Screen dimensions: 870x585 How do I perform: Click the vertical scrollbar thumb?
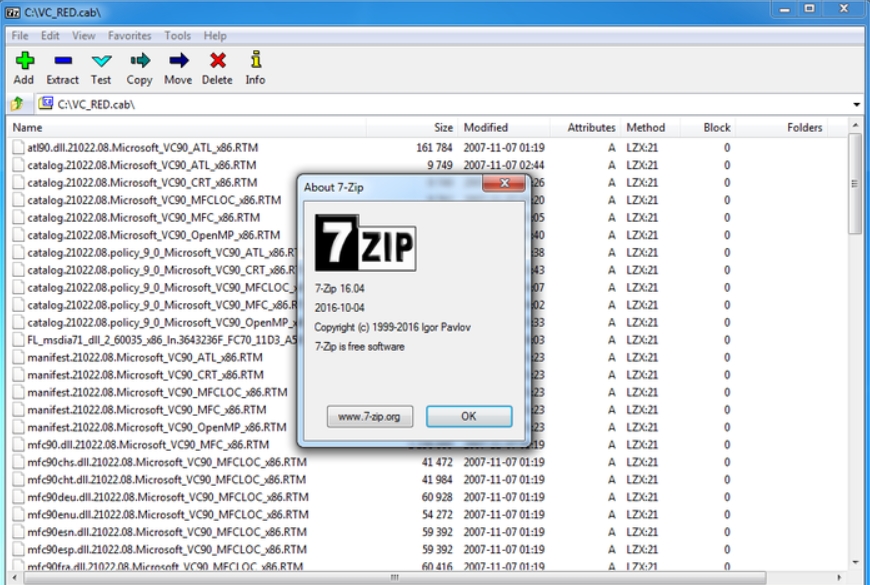point(855,183)
